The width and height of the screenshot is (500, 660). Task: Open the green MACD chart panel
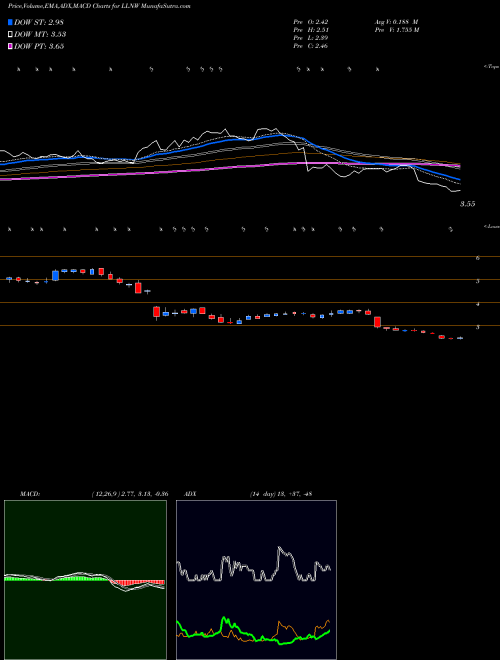click(85, 580)
